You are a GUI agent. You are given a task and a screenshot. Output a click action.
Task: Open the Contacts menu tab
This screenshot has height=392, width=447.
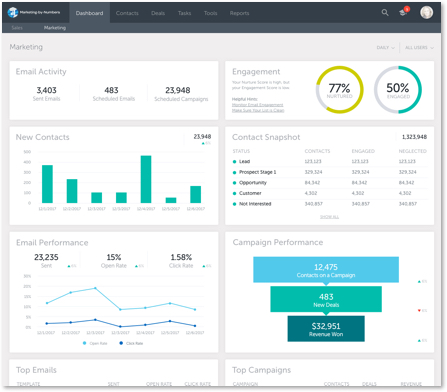tap(127, 13)
